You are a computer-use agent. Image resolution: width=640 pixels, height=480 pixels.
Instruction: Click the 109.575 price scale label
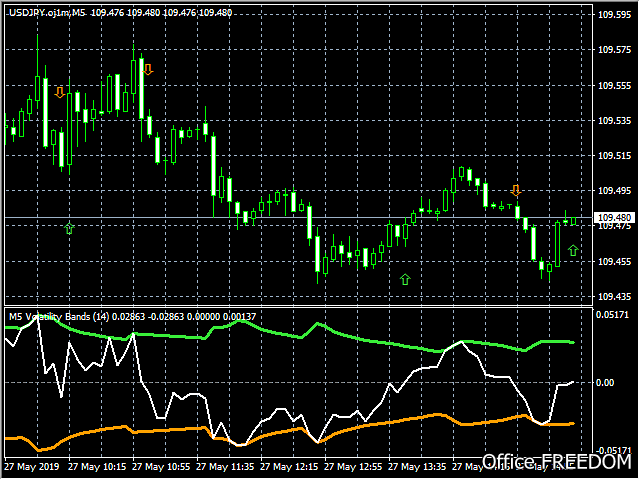pos(614,50)
